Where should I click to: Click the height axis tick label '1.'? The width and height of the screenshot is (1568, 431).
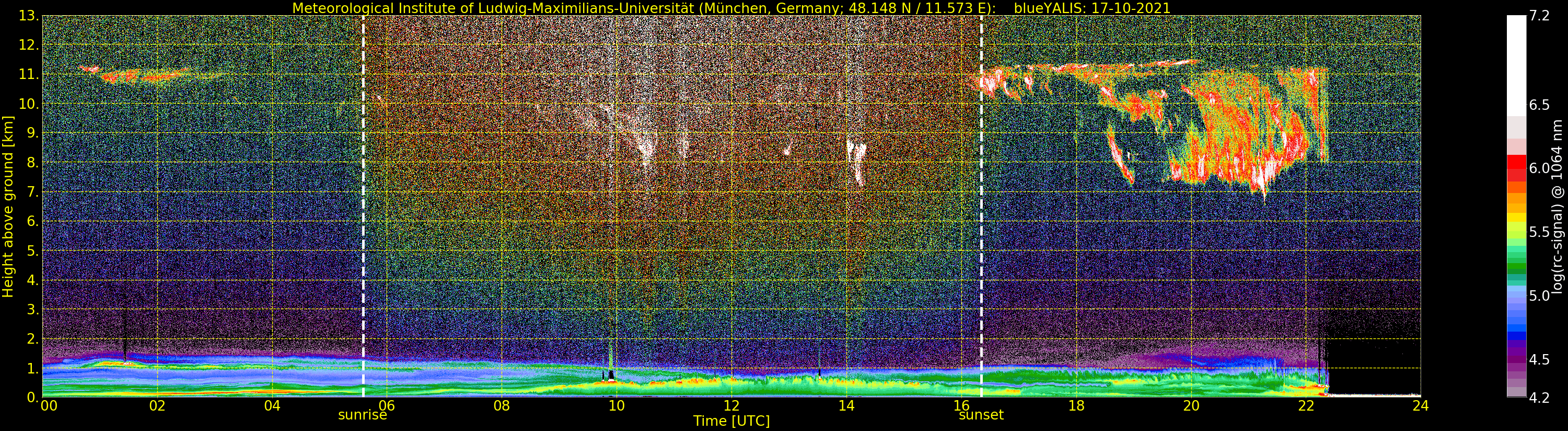(32, 368)
